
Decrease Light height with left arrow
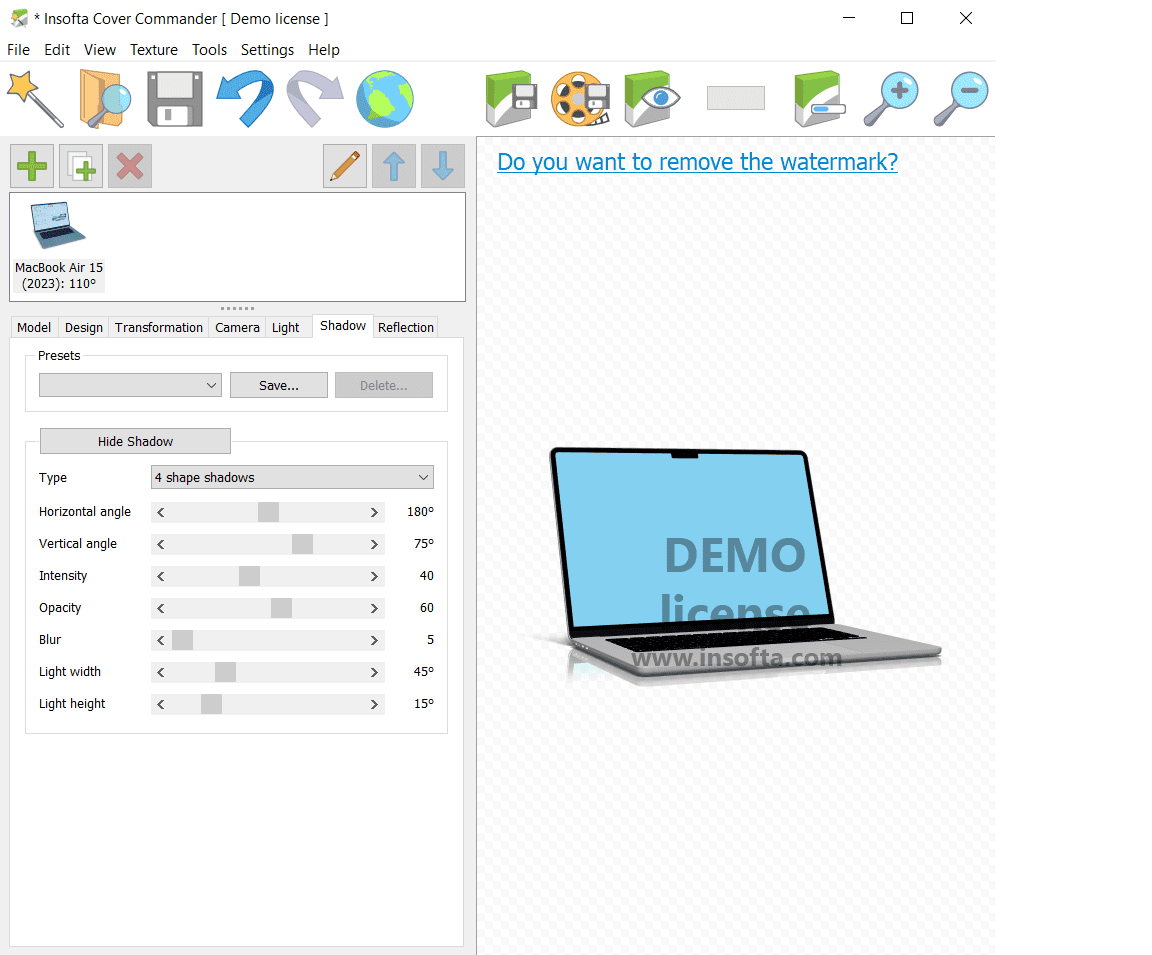point(161,704)
